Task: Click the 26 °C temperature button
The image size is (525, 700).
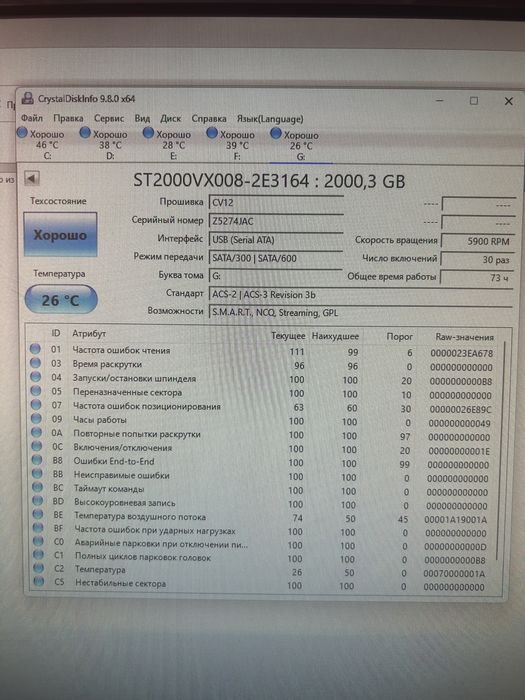Action: coord(61,299)
